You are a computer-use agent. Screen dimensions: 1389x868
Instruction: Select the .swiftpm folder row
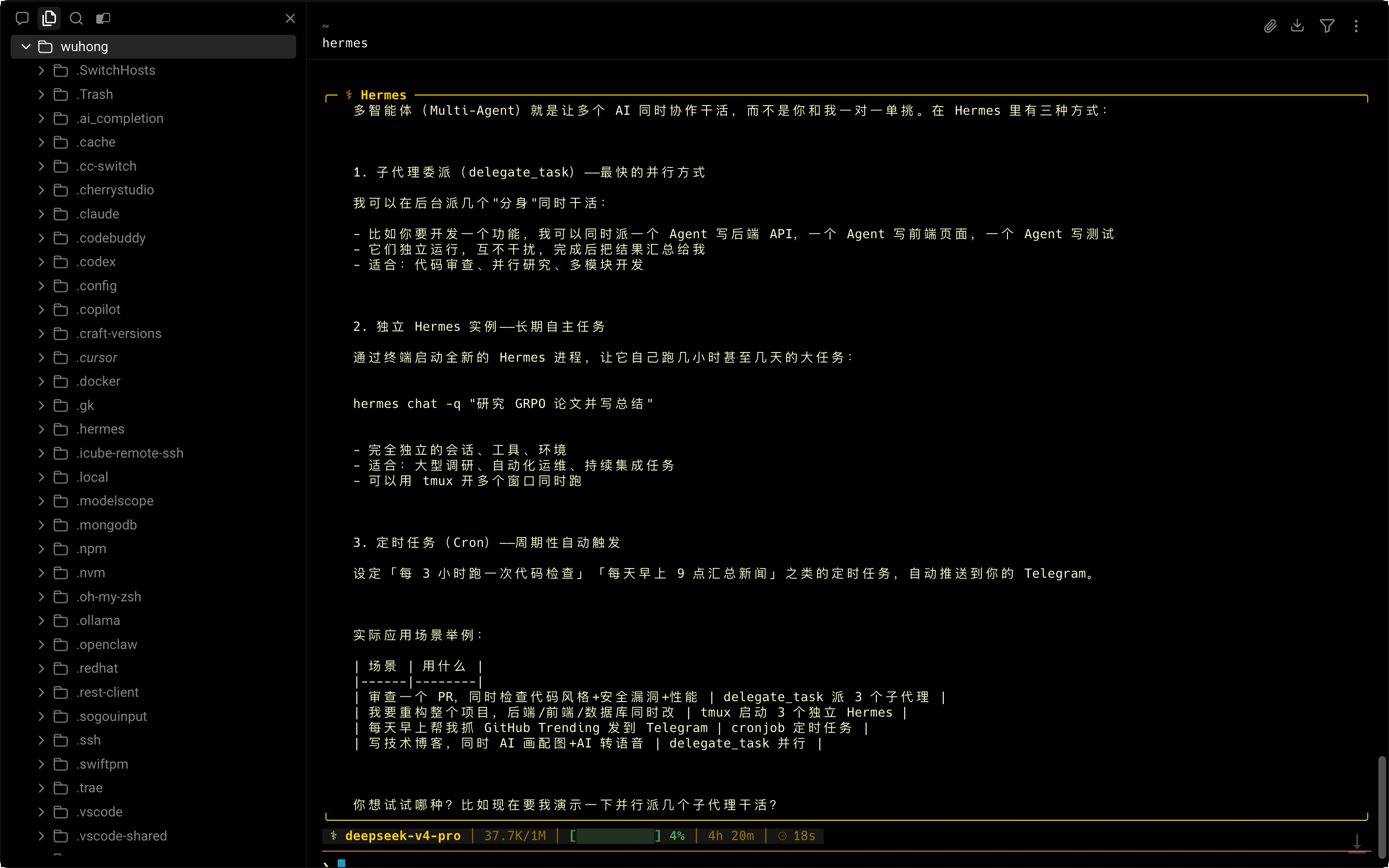pyautogui.click(x=153, y=764)
